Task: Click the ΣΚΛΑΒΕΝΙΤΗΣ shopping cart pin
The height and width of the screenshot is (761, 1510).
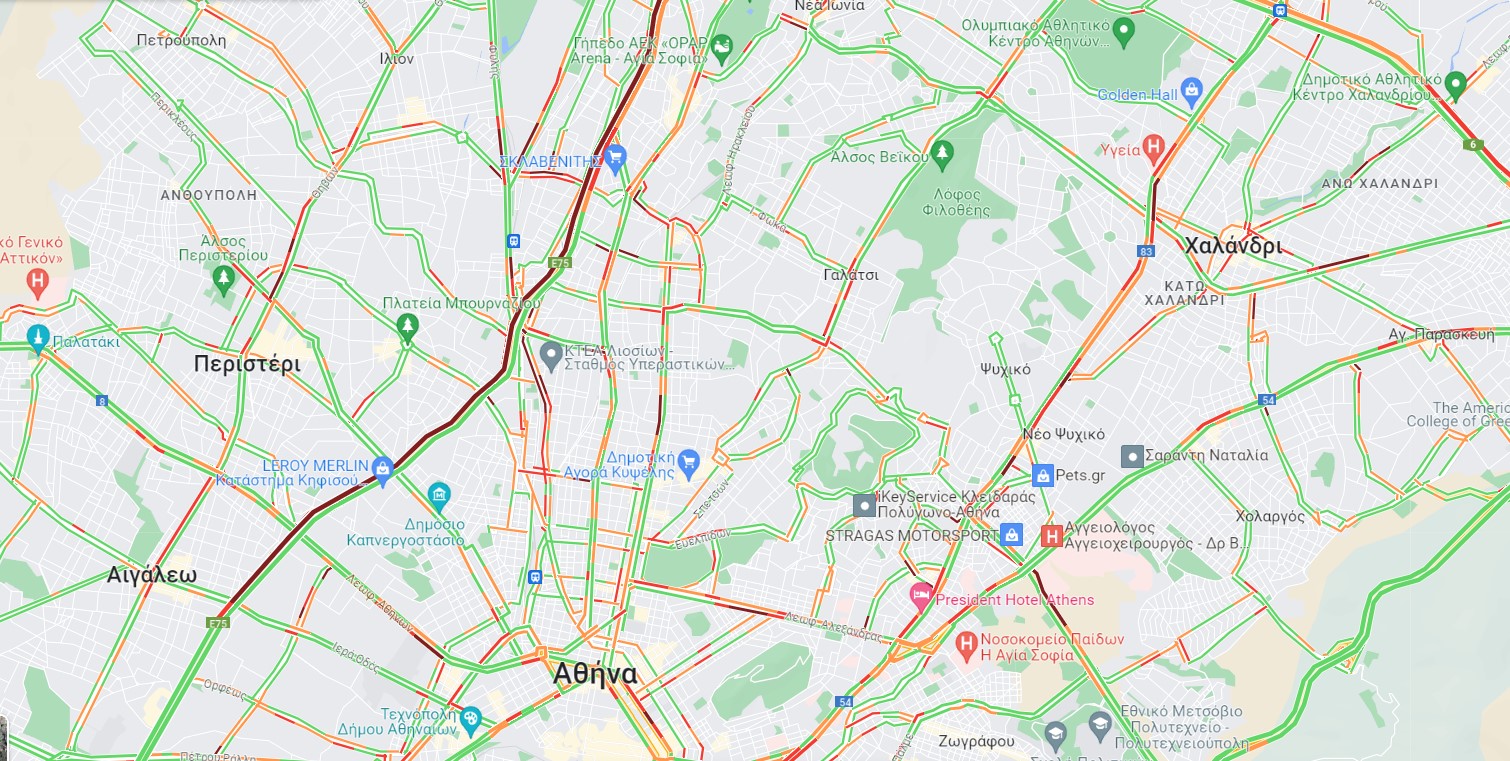Action: coord(615,156)
